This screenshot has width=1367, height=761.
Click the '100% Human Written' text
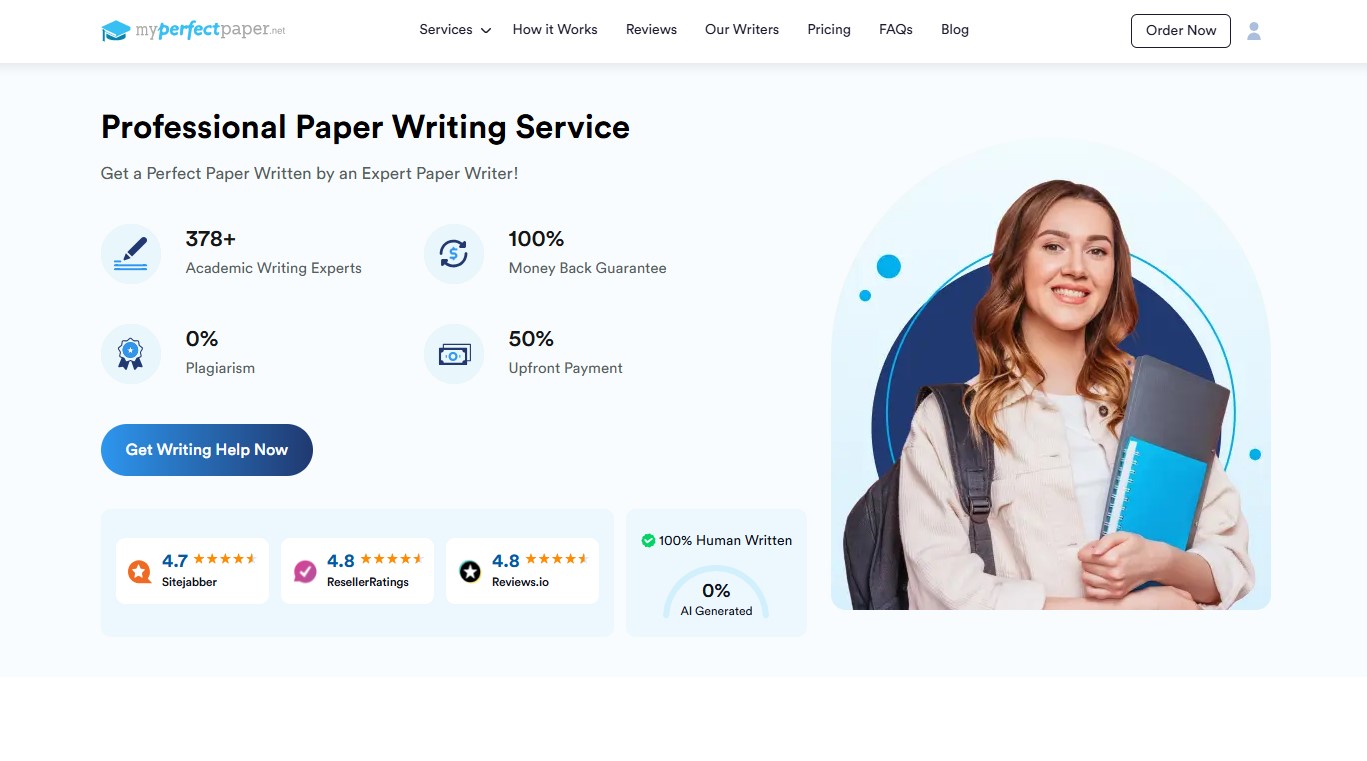725,540
